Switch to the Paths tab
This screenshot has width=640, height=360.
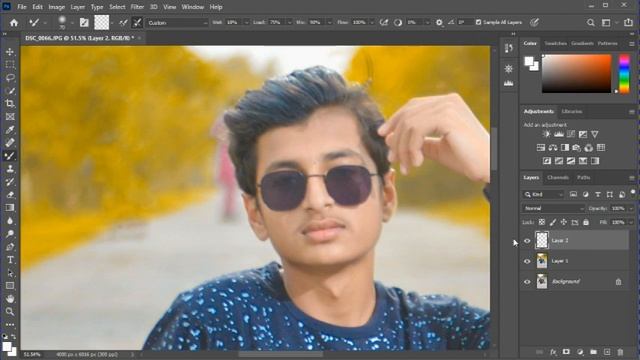click(583, 178)
